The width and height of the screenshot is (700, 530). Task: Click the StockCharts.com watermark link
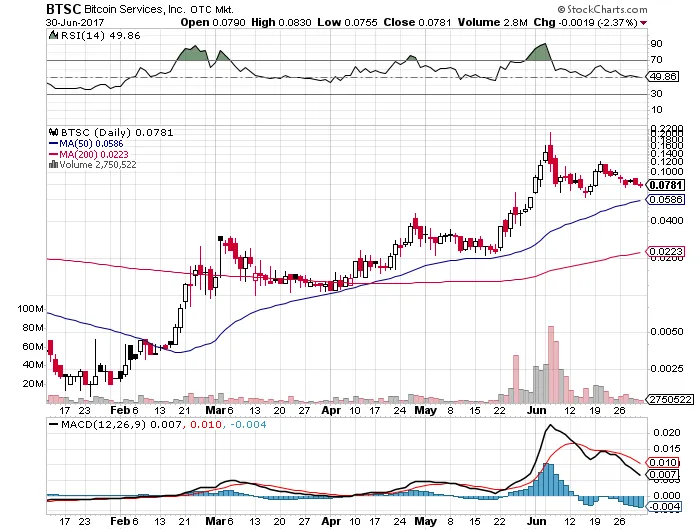tap(602, 9)
